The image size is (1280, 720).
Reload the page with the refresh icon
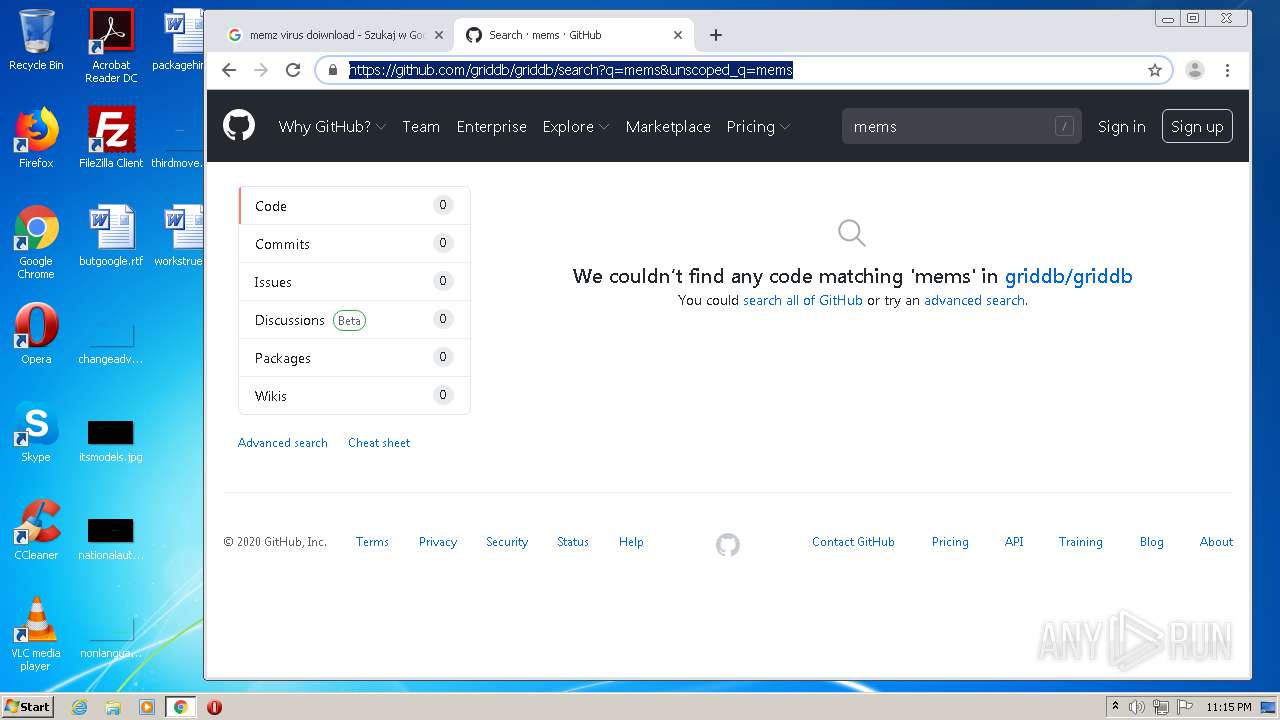coord(293,70)
